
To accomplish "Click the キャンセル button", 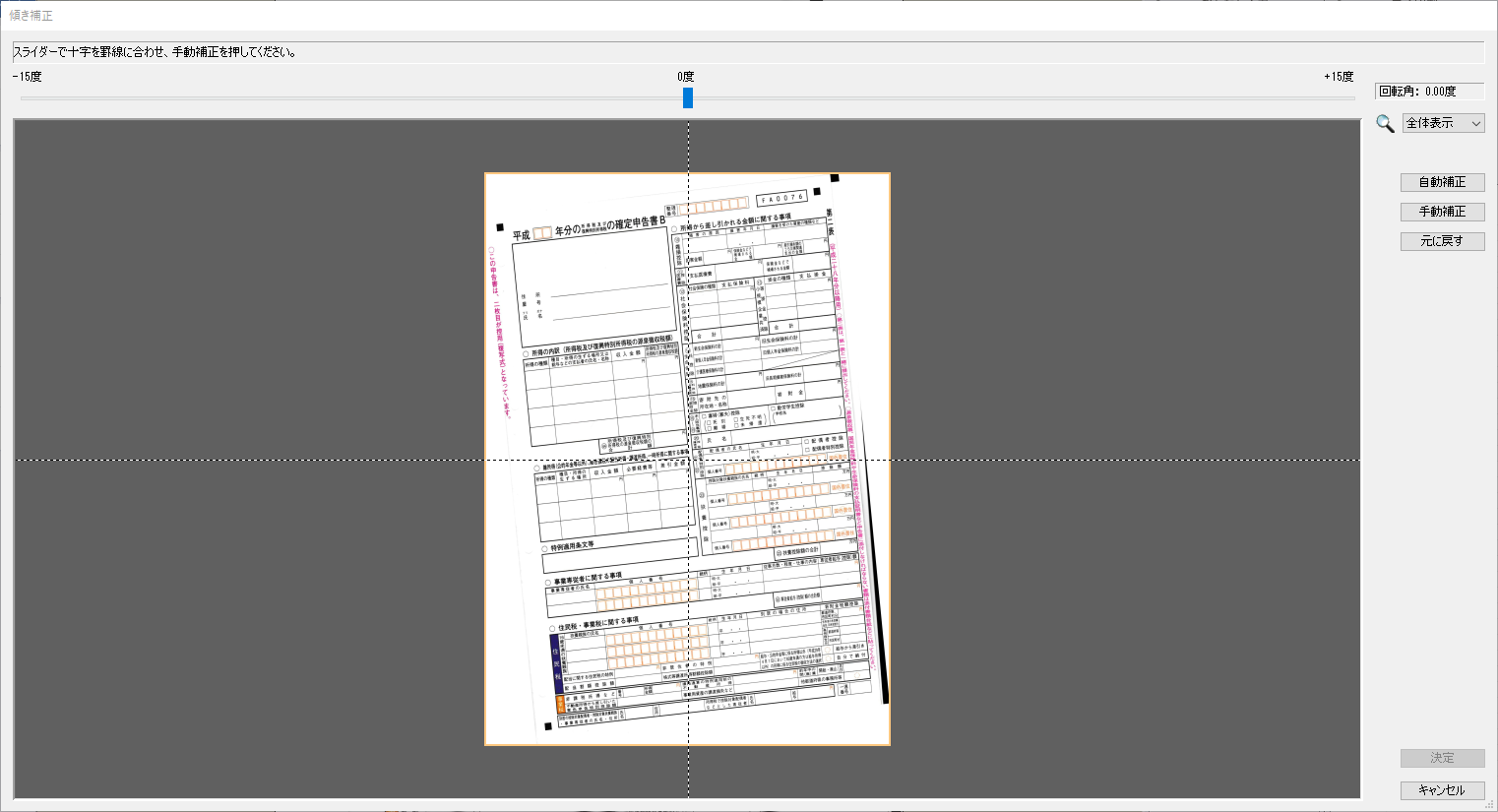I will tap(1442, 790).
